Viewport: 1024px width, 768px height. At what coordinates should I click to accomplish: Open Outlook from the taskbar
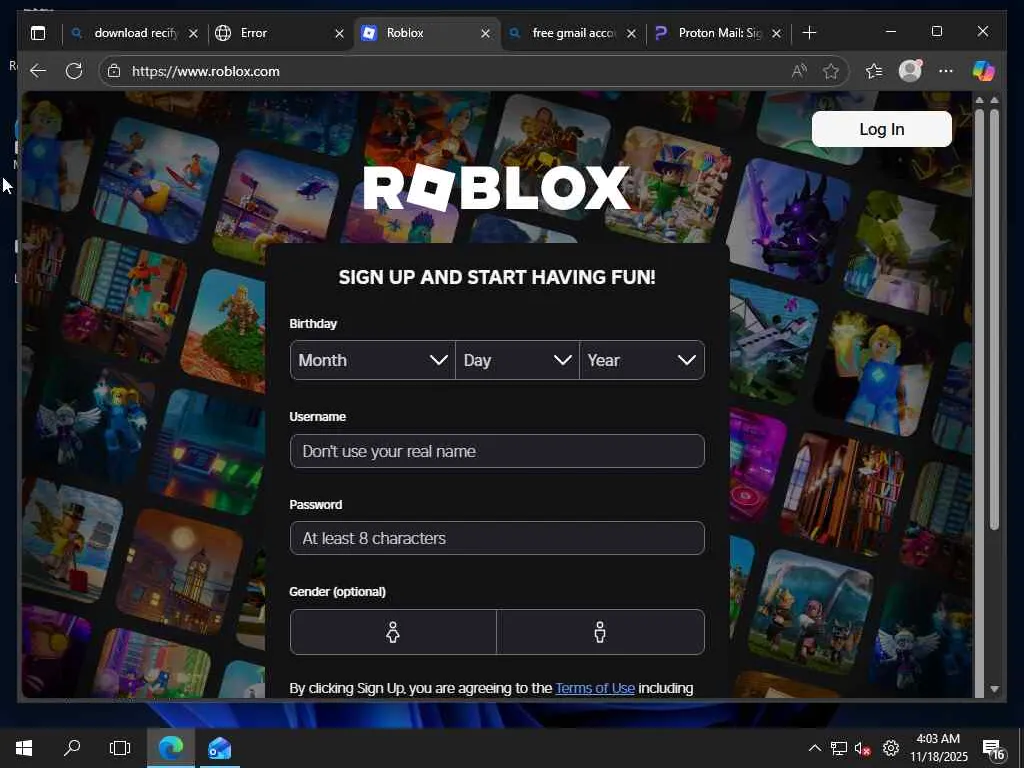[x=219, y=748]
